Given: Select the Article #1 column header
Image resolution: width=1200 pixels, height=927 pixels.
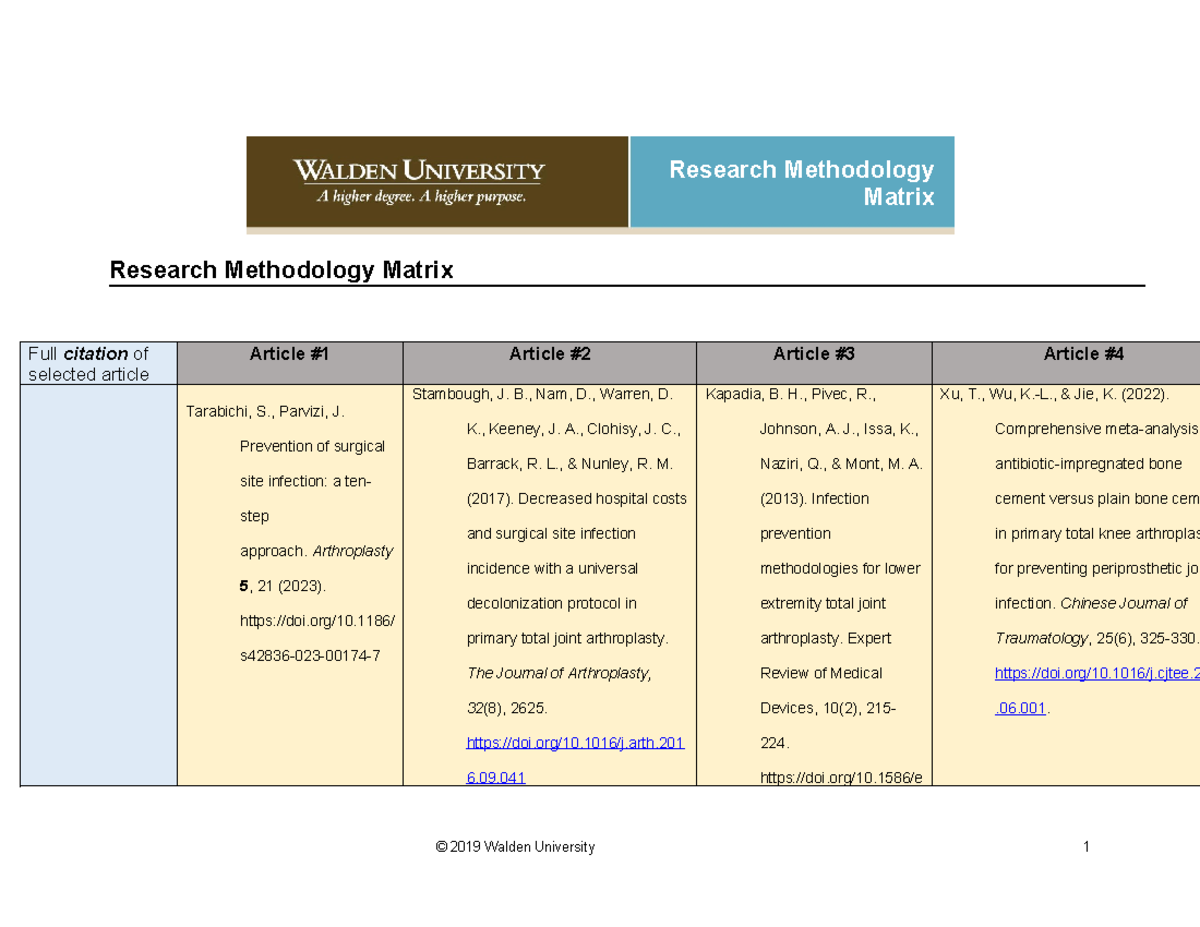Looking at the screenshot, I should 289,354.
